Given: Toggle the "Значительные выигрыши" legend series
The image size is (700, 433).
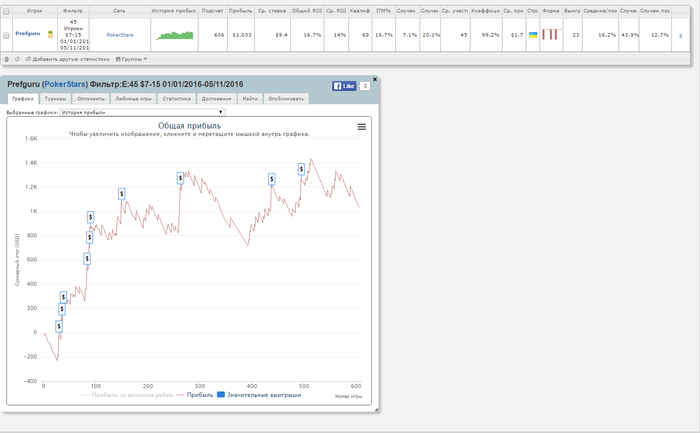Looking at the screenshot, I should click(259, 395).
